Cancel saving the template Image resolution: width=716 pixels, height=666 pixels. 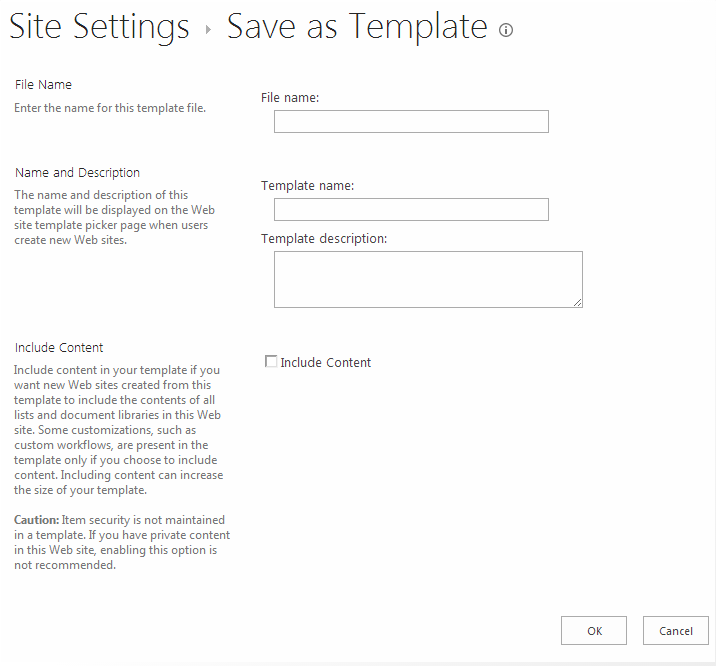(676, 631)
